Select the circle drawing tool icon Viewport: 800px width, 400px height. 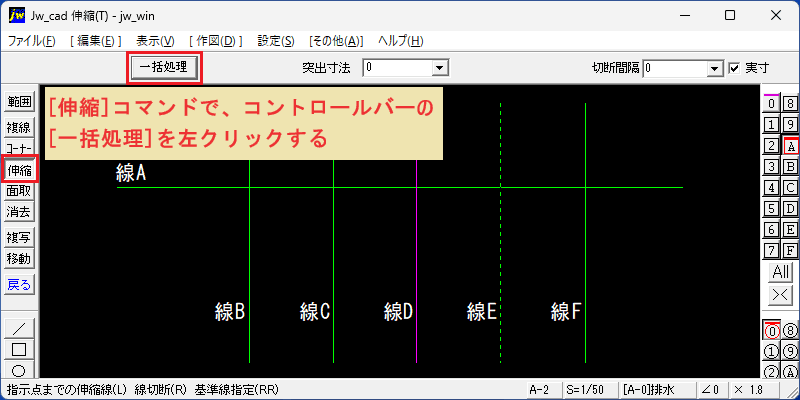coord(19,369)
